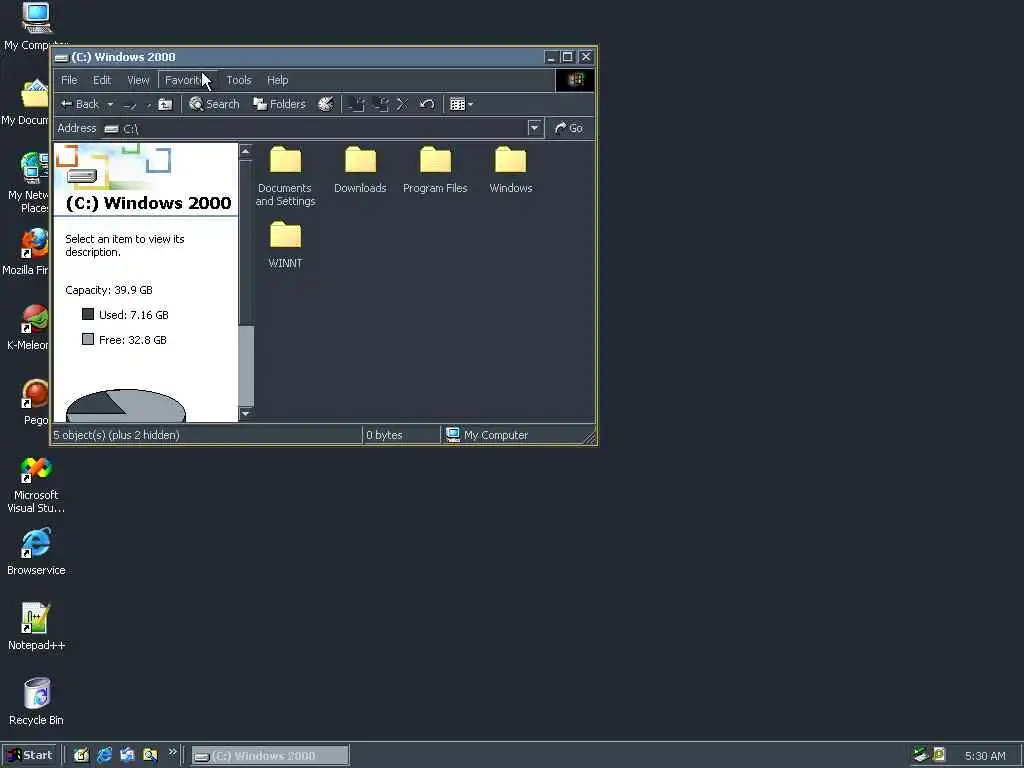Select the Mozilla Firefox desktop shortcut

pyautogui.click(x=26, y=252)
